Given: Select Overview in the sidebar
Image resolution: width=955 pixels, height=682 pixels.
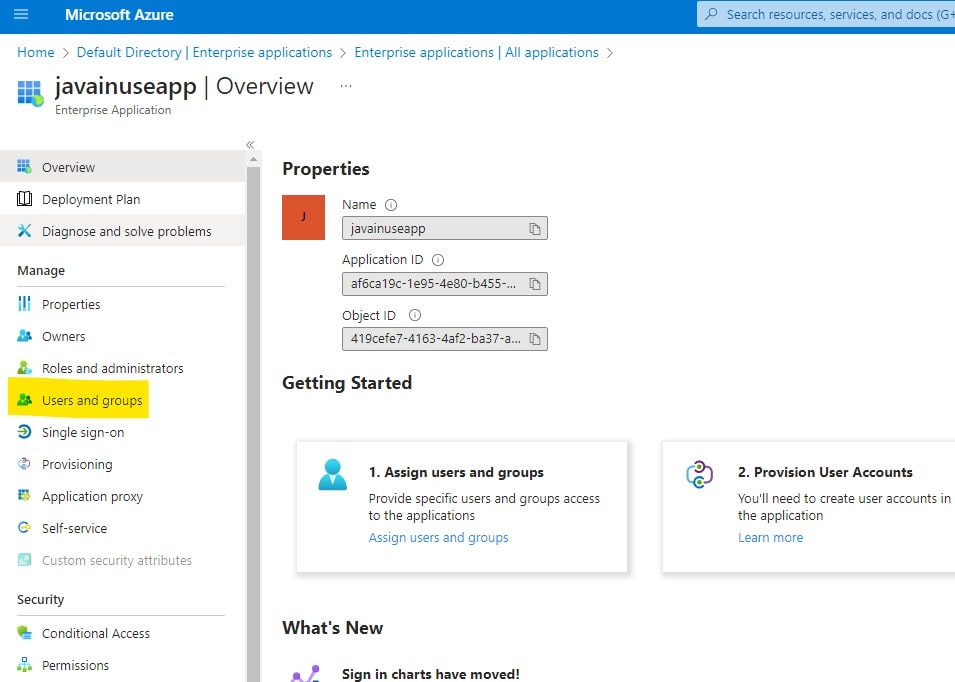Looking at the screenshot, I should point(123,166).
